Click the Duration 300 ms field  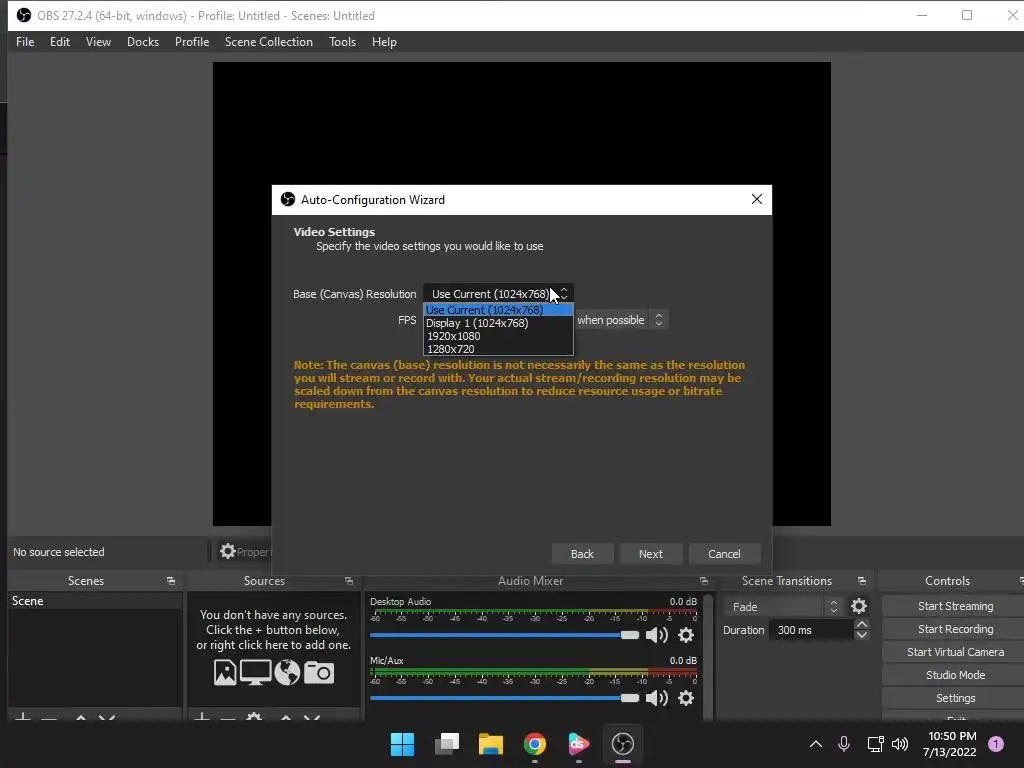tap(812, 630)
